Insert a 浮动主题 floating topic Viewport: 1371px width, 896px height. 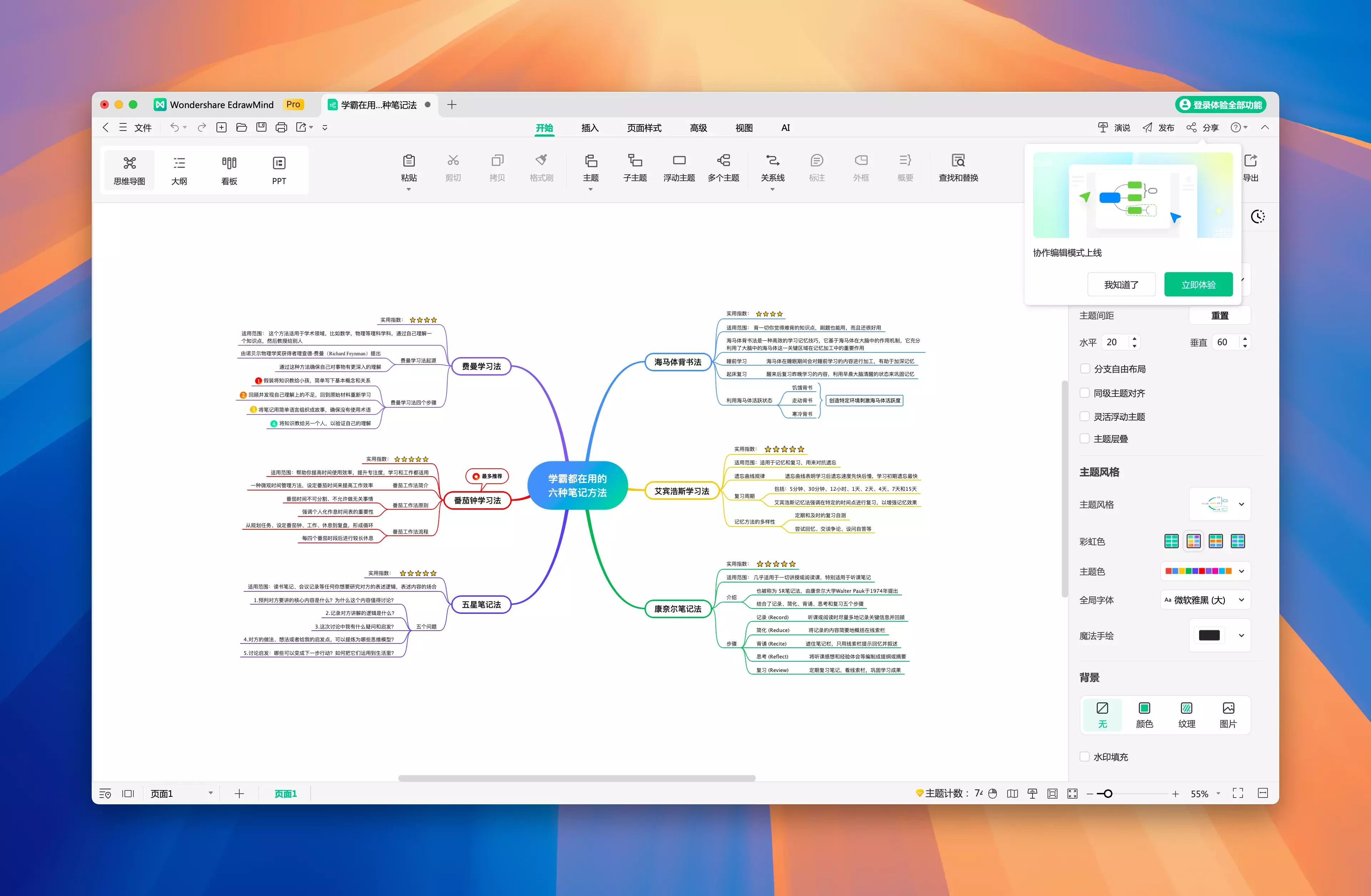point(679,168)
